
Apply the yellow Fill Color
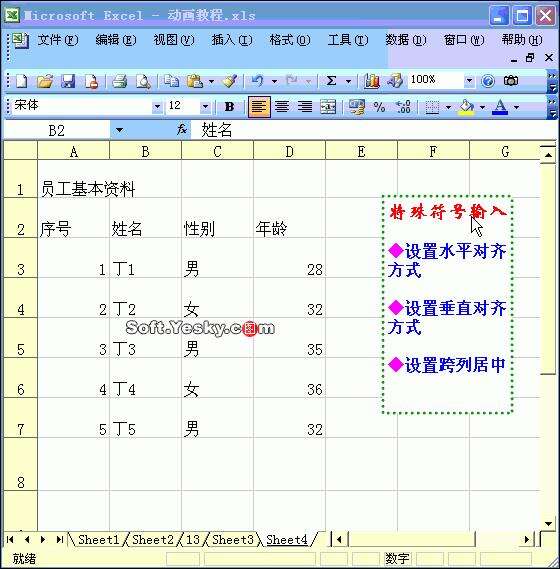[x=467, y=107]
